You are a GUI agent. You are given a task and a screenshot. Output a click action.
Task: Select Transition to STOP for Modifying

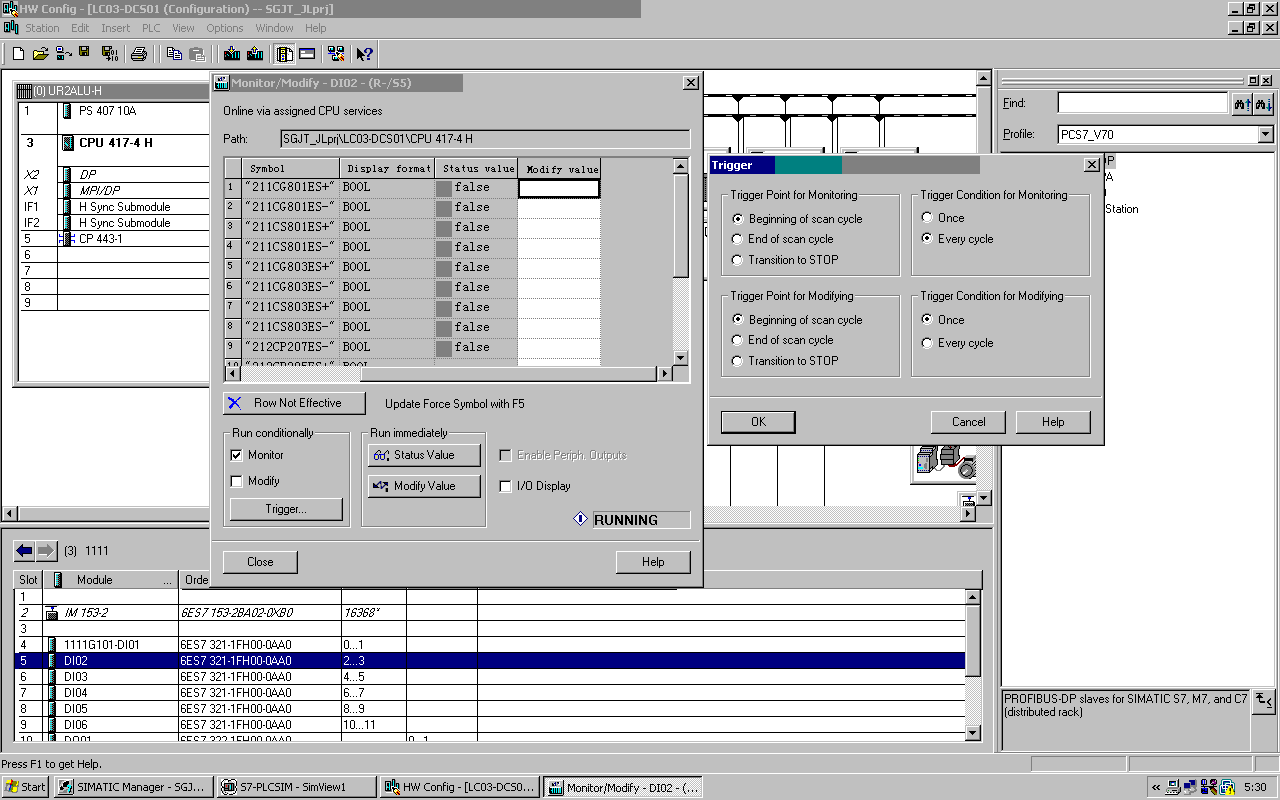pyautogui.click(x=738, y=361)
